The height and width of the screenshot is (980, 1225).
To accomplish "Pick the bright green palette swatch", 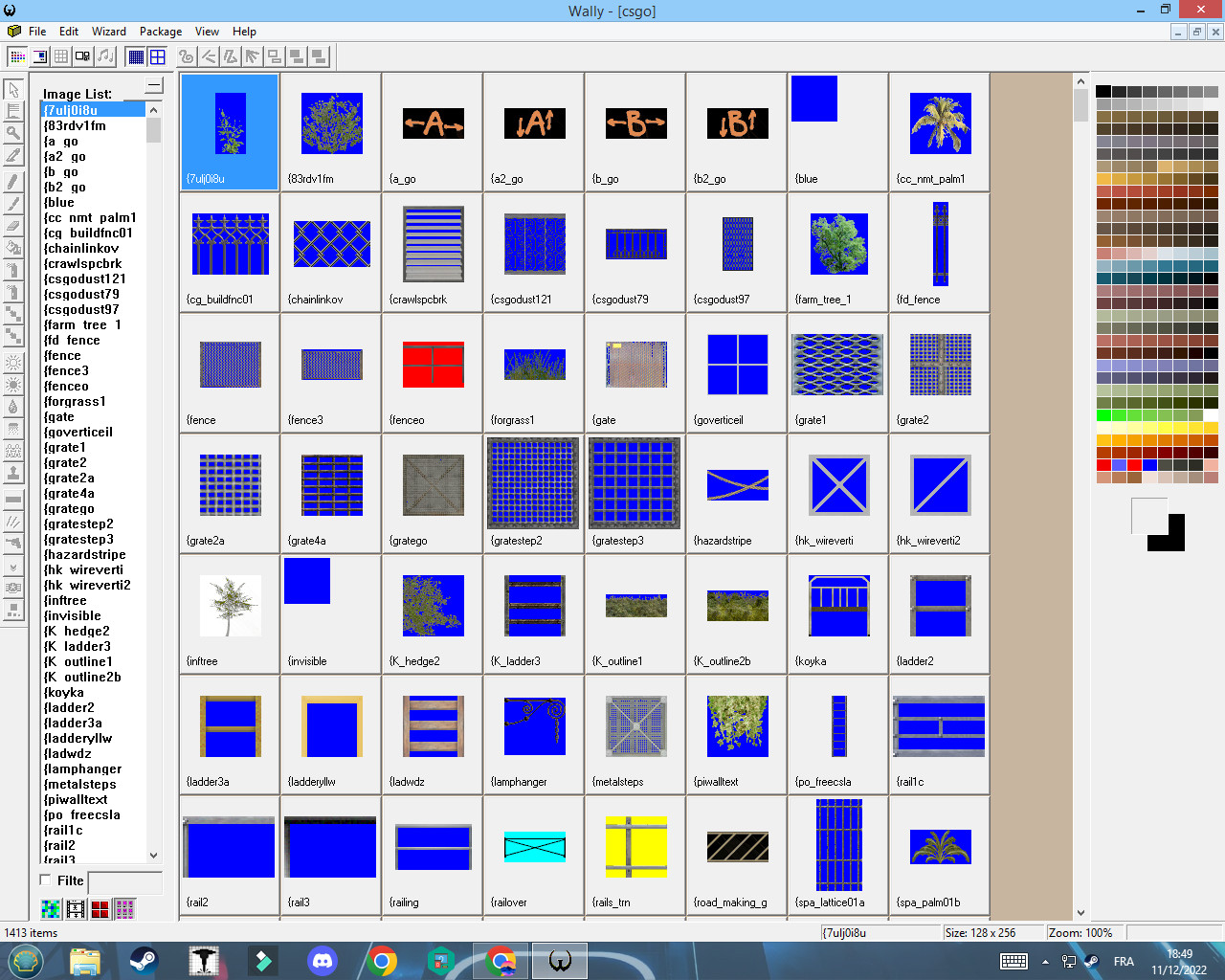I will [1103, 415].
